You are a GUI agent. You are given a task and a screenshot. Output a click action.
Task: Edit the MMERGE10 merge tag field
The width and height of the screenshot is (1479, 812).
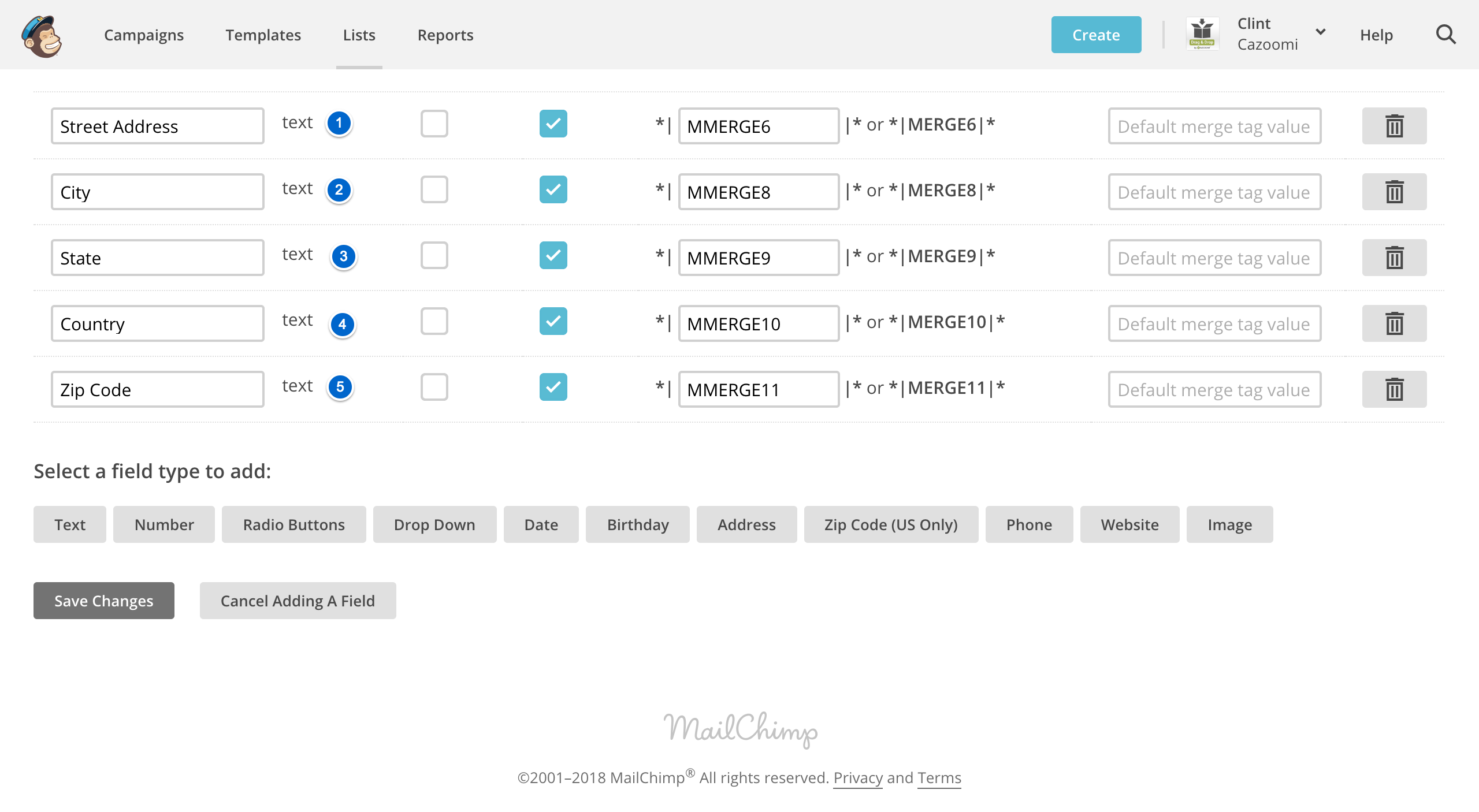point(759,323)
